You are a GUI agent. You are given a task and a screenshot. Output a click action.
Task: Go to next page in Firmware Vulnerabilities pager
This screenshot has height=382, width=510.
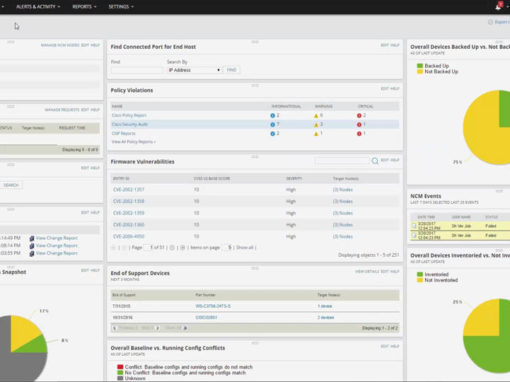tap(172, 248)
